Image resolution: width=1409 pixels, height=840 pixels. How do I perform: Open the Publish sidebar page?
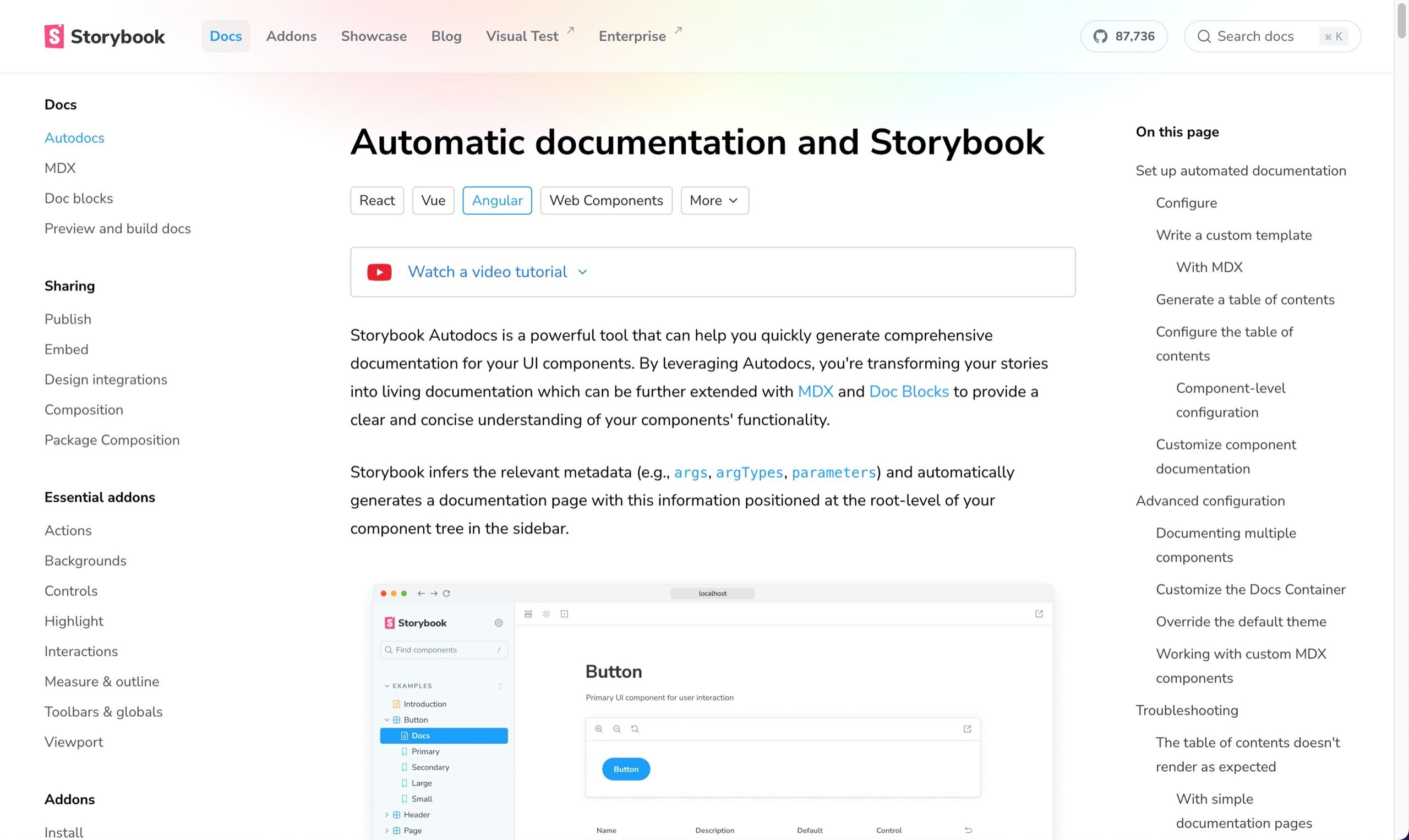tap(67, 319)
